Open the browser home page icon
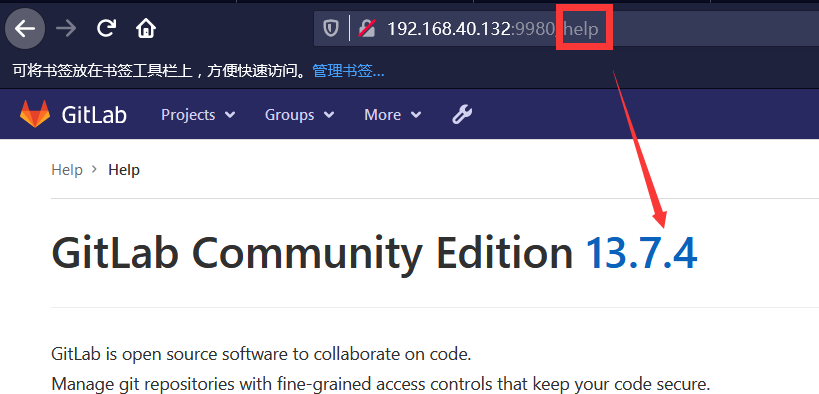 pos(146,28)
